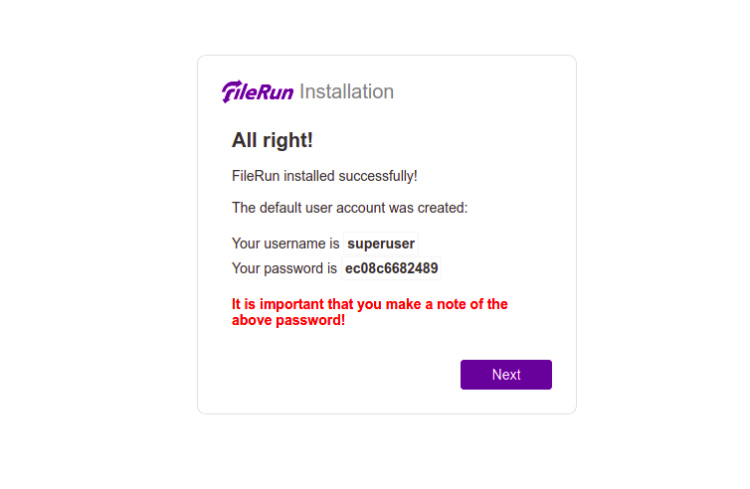Click the FileRun winged F logo icon
Viewport: 750px width, 489px height.
pyautogui.click(x=231, y=92)
